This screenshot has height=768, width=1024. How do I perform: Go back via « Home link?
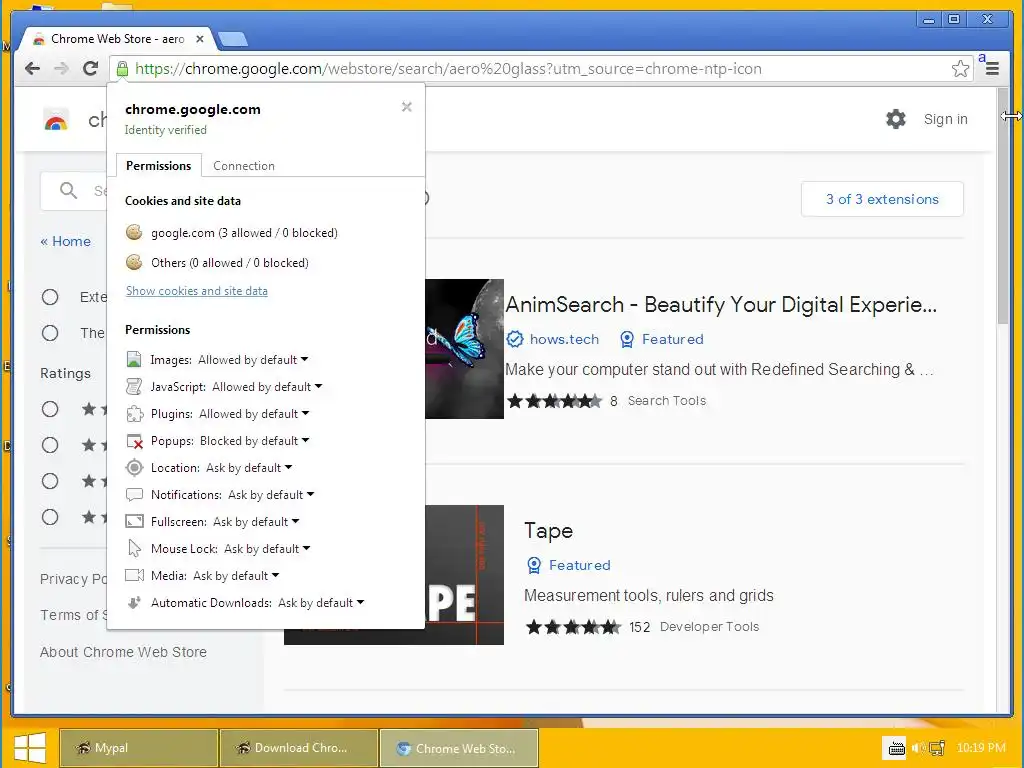click(x=65, y=241)
